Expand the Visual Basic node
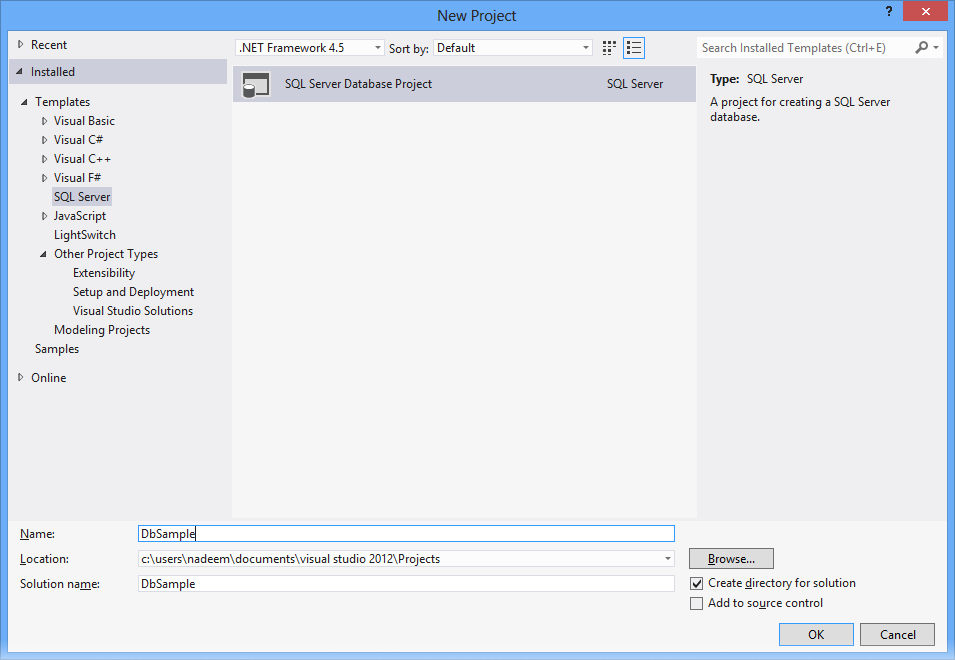This screenshot has height=660, width=955. point(44,121)
